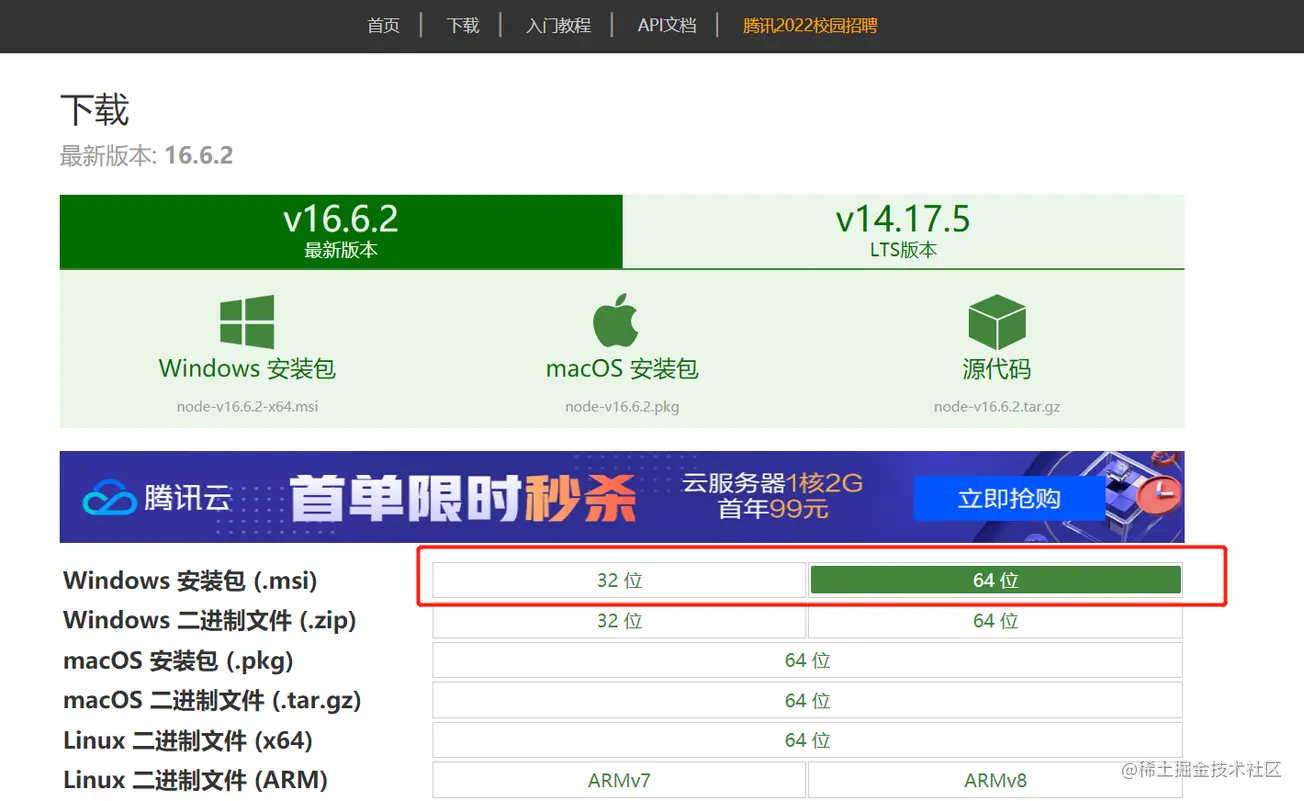Open the API文档 navigation link
1304x801 pixels.
click(667, 26)
